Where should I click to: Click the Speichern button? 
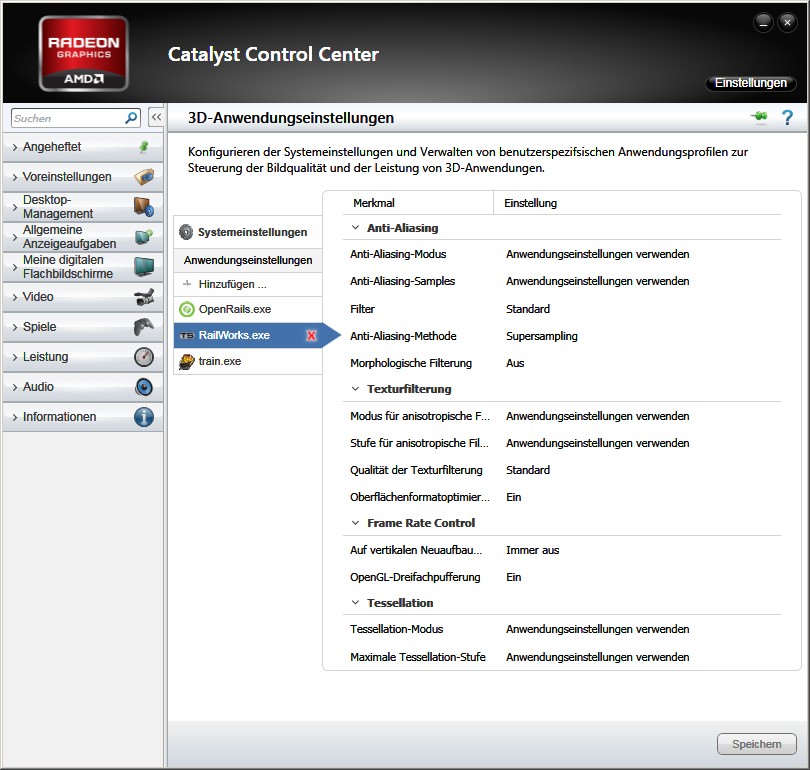click(x=757, y=744)
